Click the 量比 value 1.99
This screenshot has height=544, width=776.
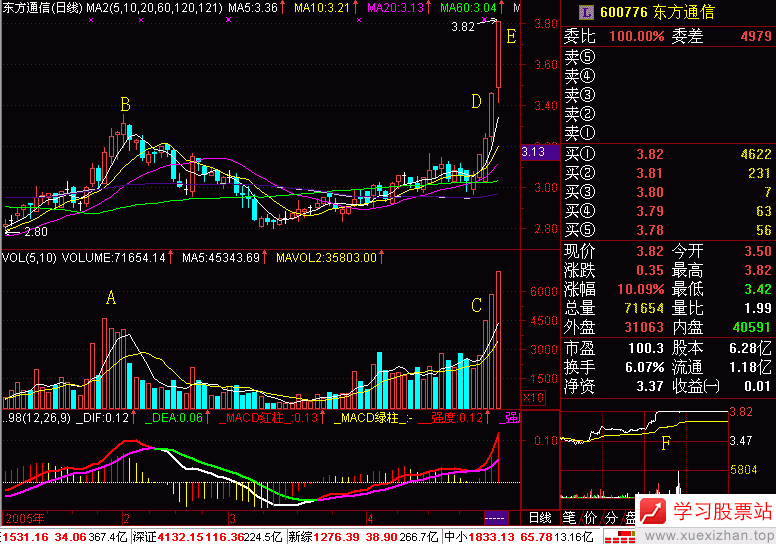pyautogui.click(x=758, y=308)
